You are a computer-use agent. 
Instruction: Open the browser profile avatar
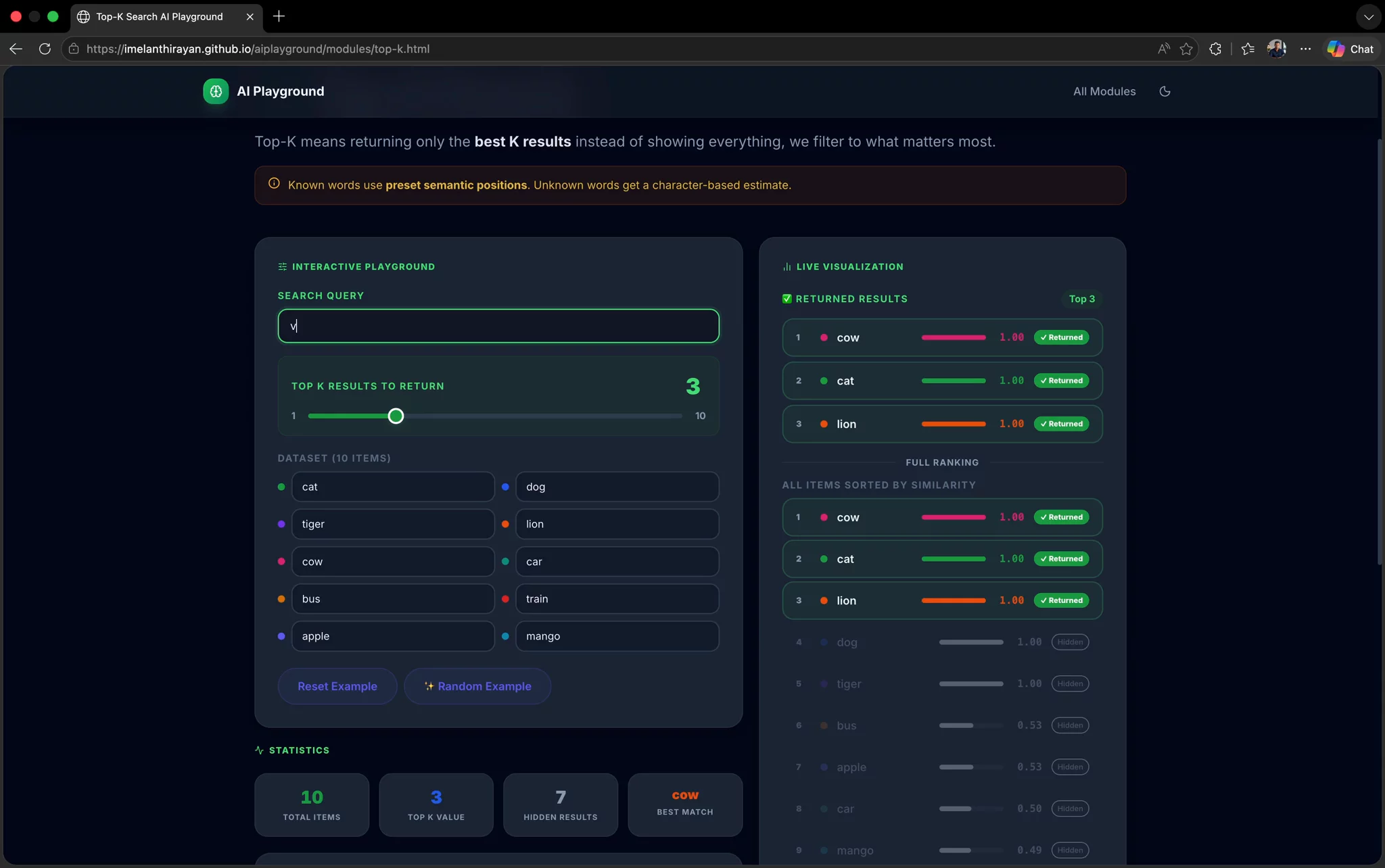click(x=1276, y=49)
